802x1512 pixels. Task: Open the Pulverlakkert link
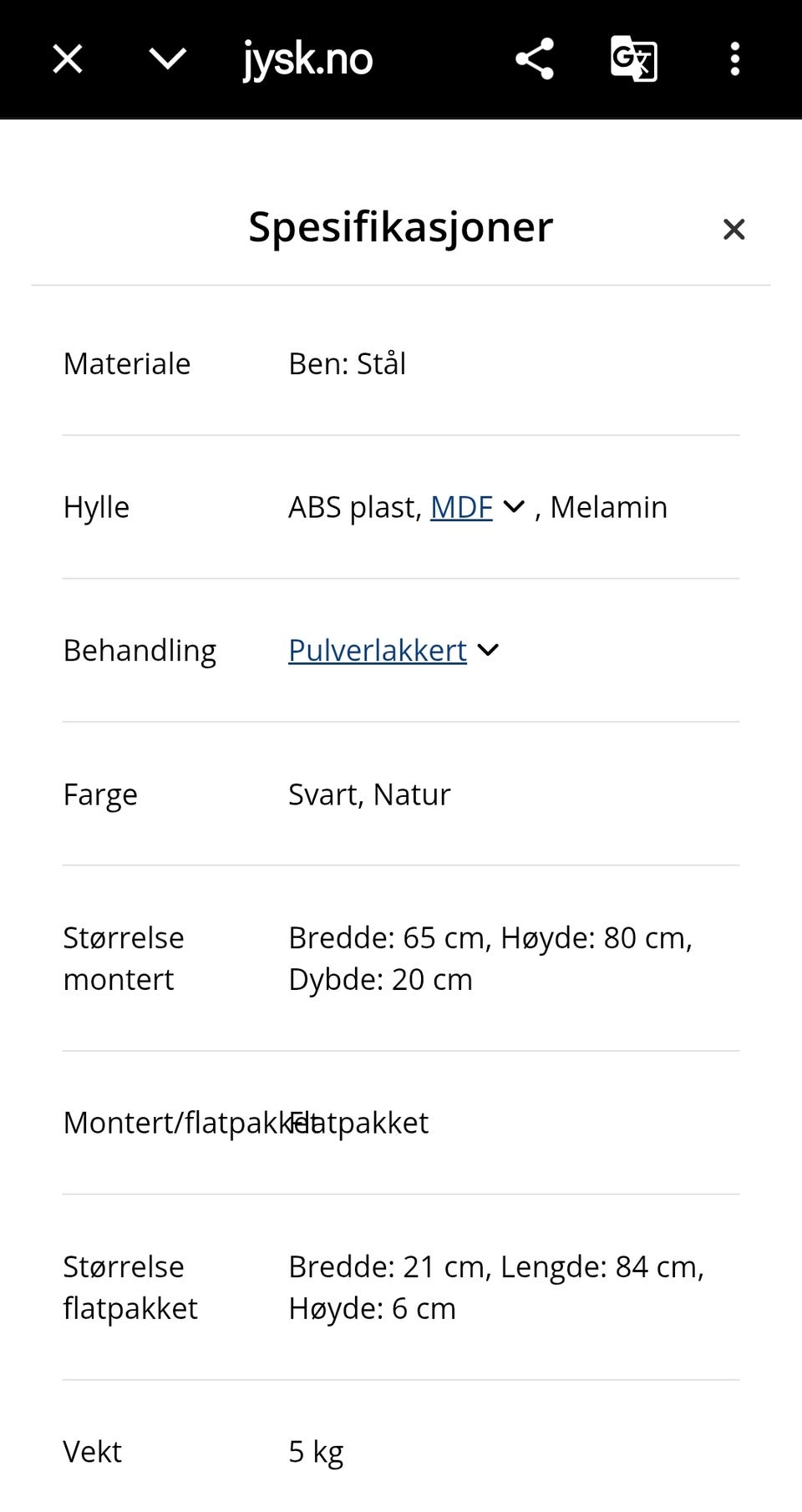[x=377, y=650]
